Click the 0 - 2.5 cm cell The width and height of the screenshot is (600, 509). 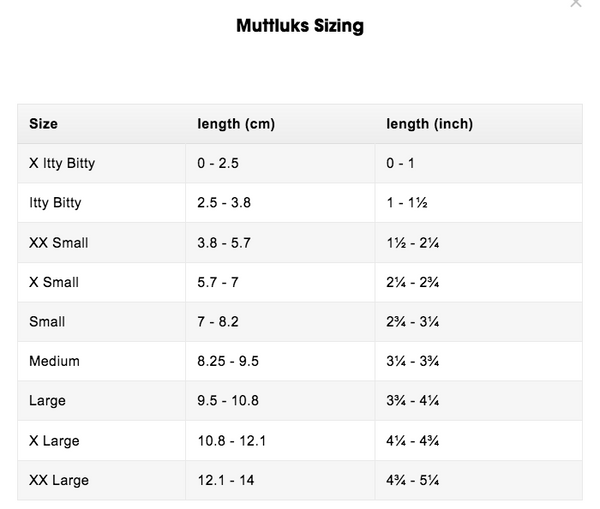[280, 163]
